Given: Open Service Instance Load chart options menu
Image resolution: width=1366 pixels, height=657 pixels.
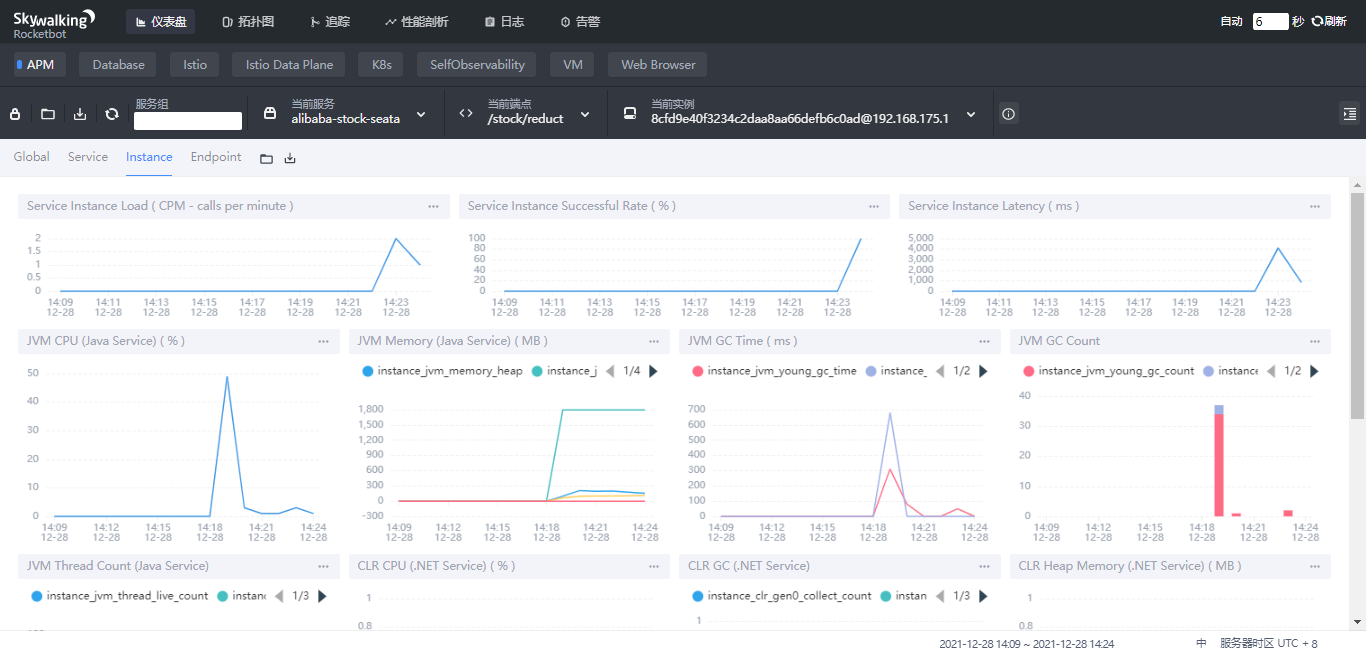Looking at the screenshot, I should tap(433, 206).
